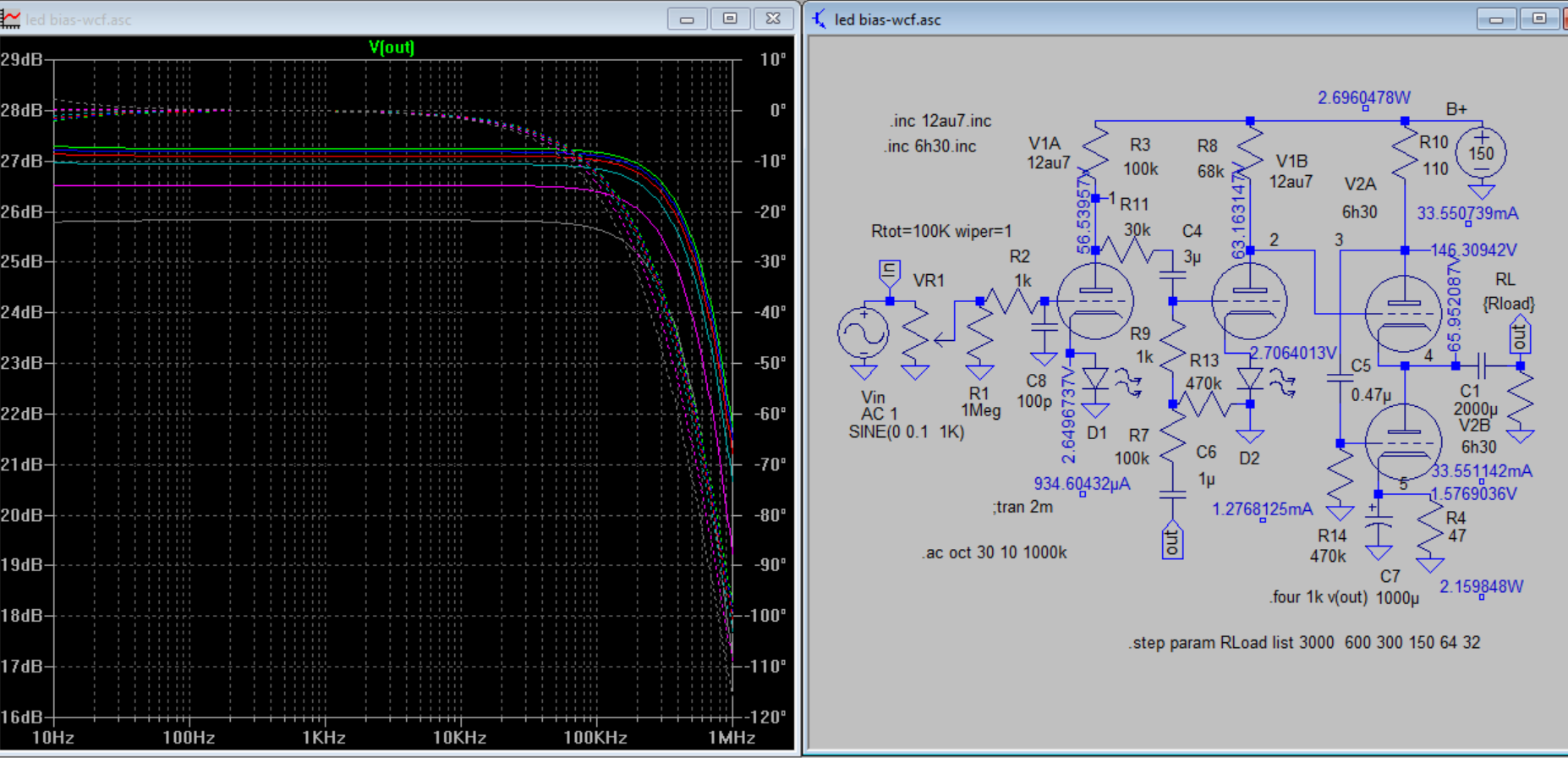Click the 'out' net label below C6
The width and height of the screenshot is (1568, 758).
[x=1172, y=540]
